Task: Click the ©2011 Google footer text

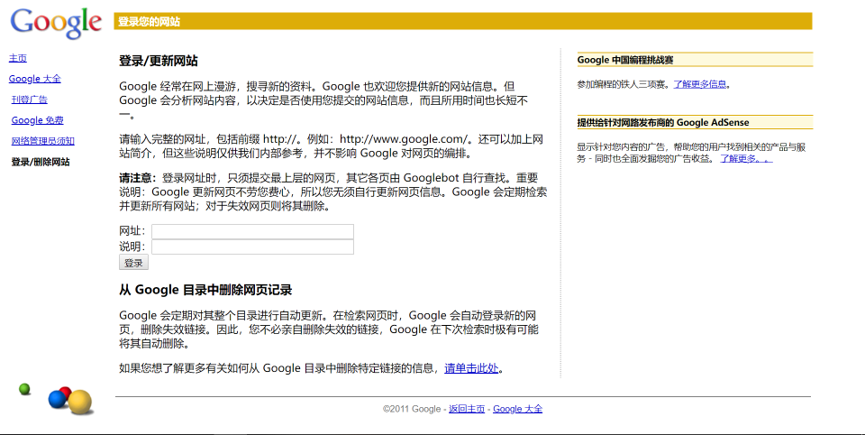Action: coord(412,409)
